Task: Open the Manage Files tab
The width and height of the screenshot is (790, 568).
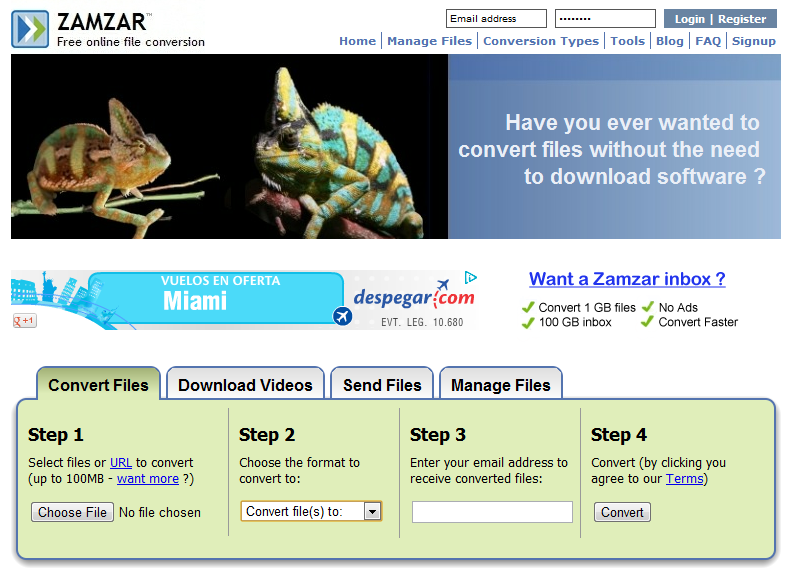Action: pos(500,385)
